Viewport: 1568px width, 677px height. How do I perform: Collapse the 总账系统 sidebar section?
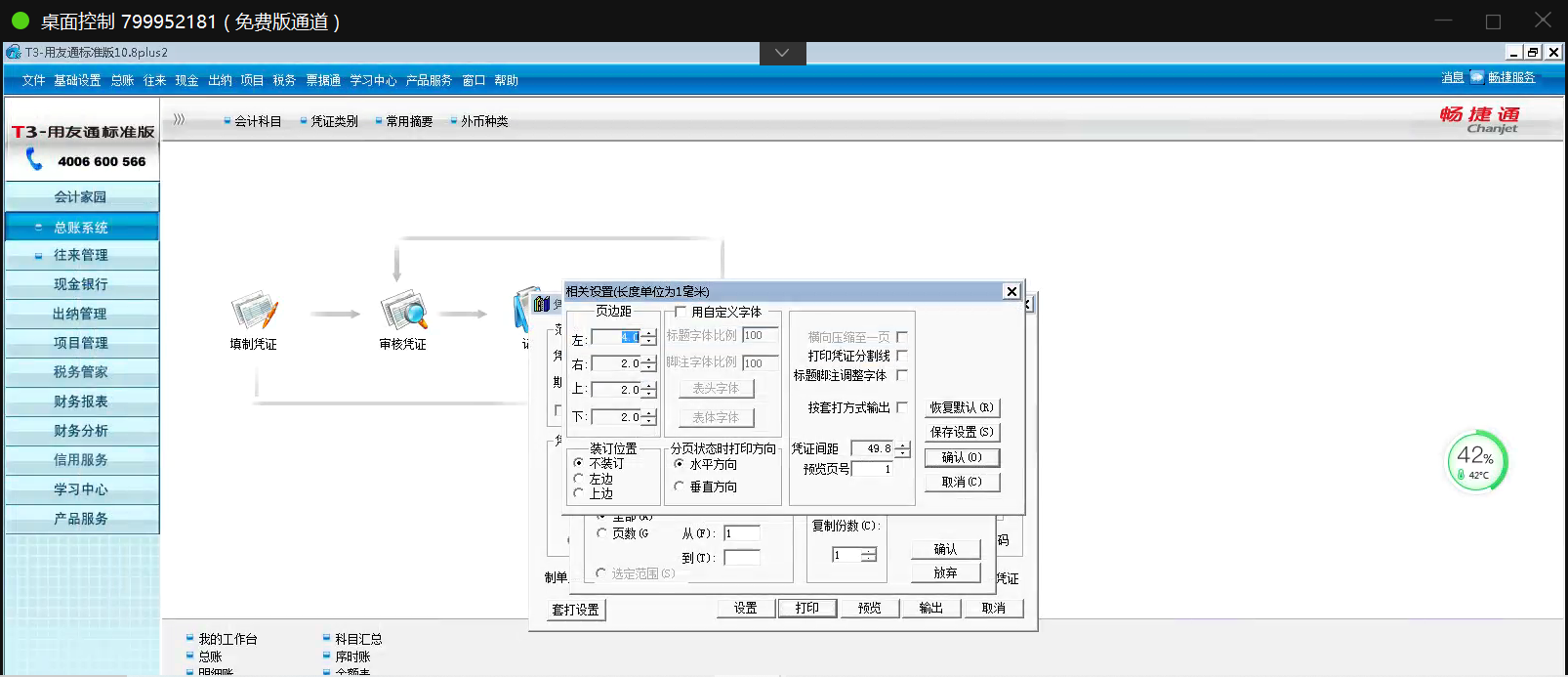point(39,228)
